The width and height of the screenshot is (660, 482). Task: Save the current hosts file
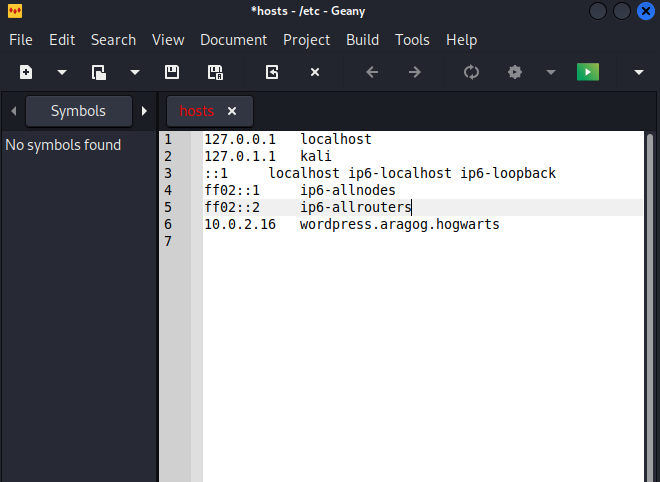coord(172,72)
